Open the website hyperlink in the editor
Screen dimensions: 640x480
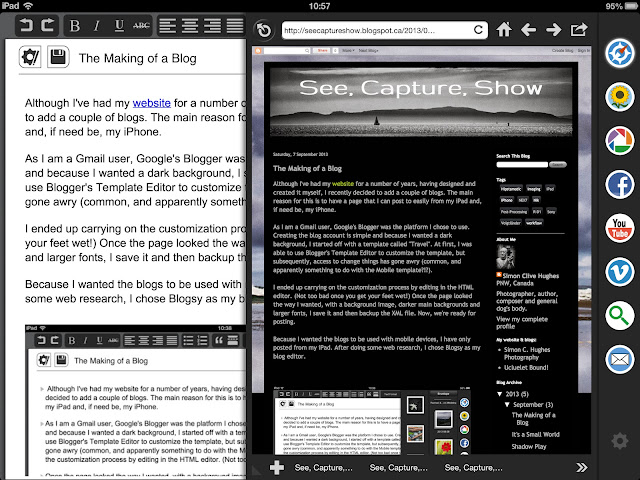[151, 103]
